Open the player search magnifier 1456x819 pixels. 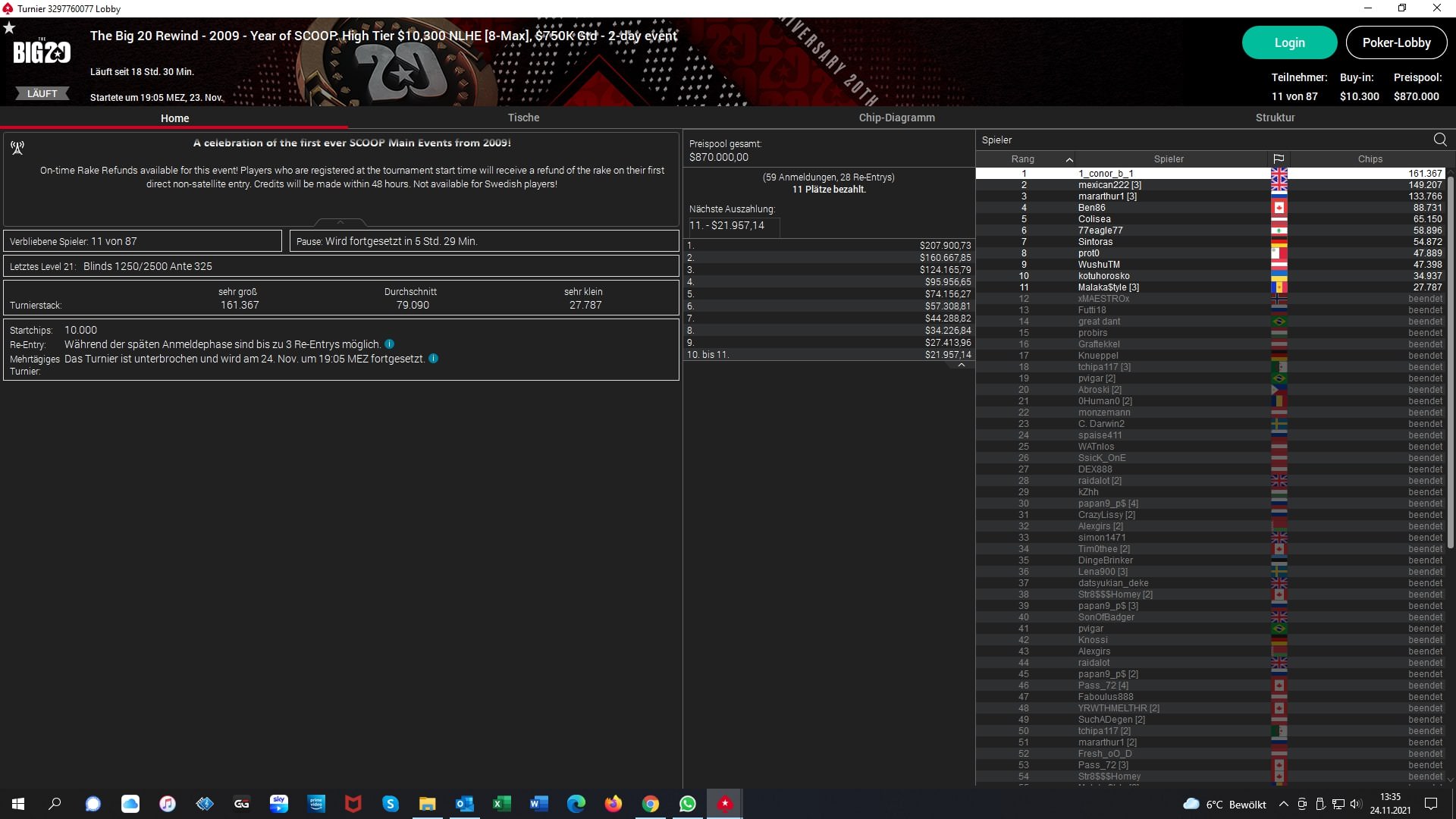(1440, 140)
